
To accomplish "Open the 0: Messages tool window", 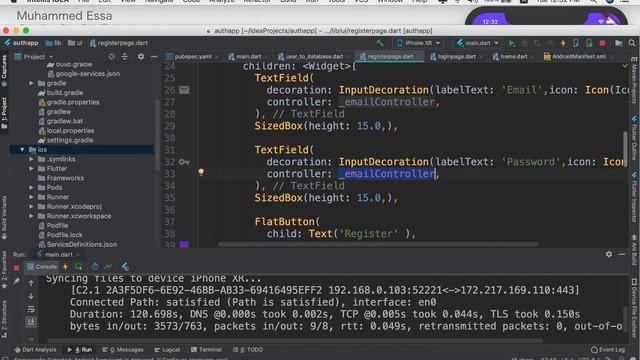I will point(123,350).
